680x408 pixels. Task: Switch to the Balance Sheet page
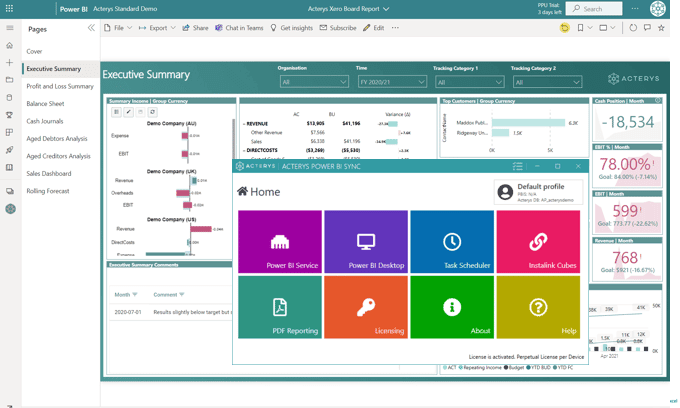click(45, 104)
